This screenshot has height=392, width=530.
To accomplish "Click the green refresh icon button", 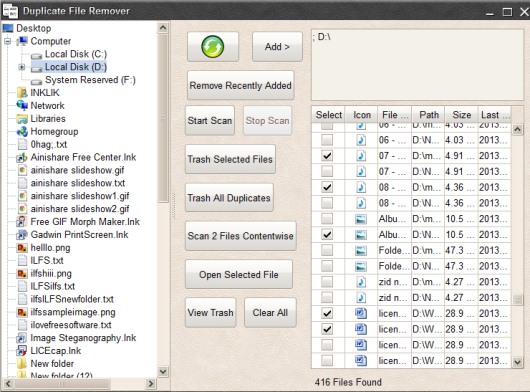I will [213, 47].
